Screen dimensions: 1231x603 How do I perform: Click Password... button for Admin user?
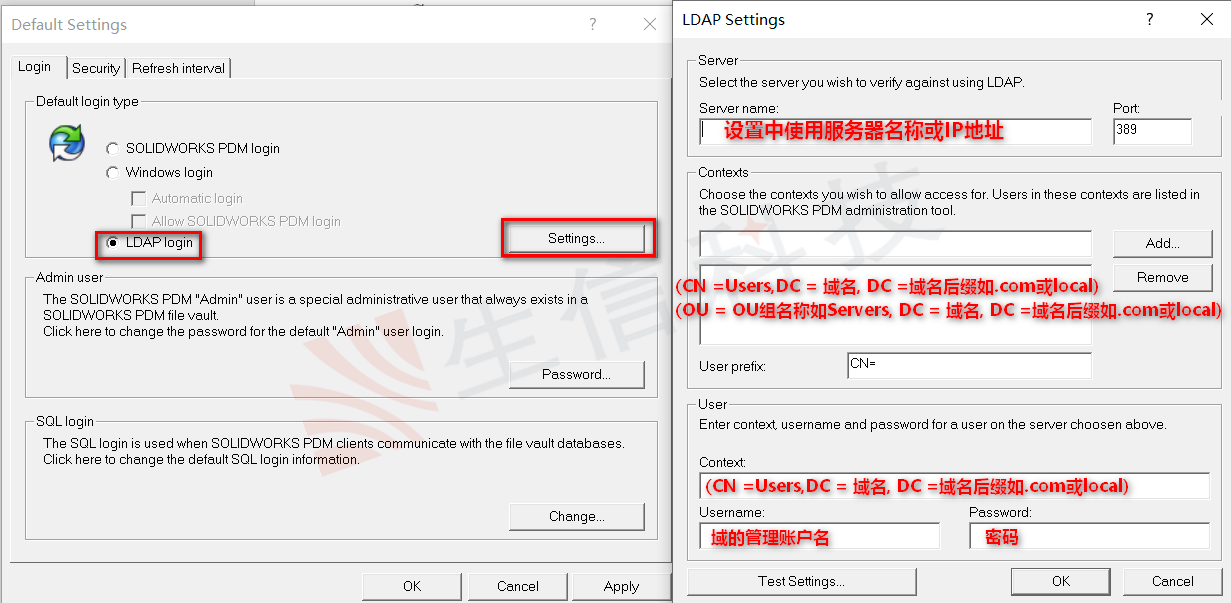576,374
